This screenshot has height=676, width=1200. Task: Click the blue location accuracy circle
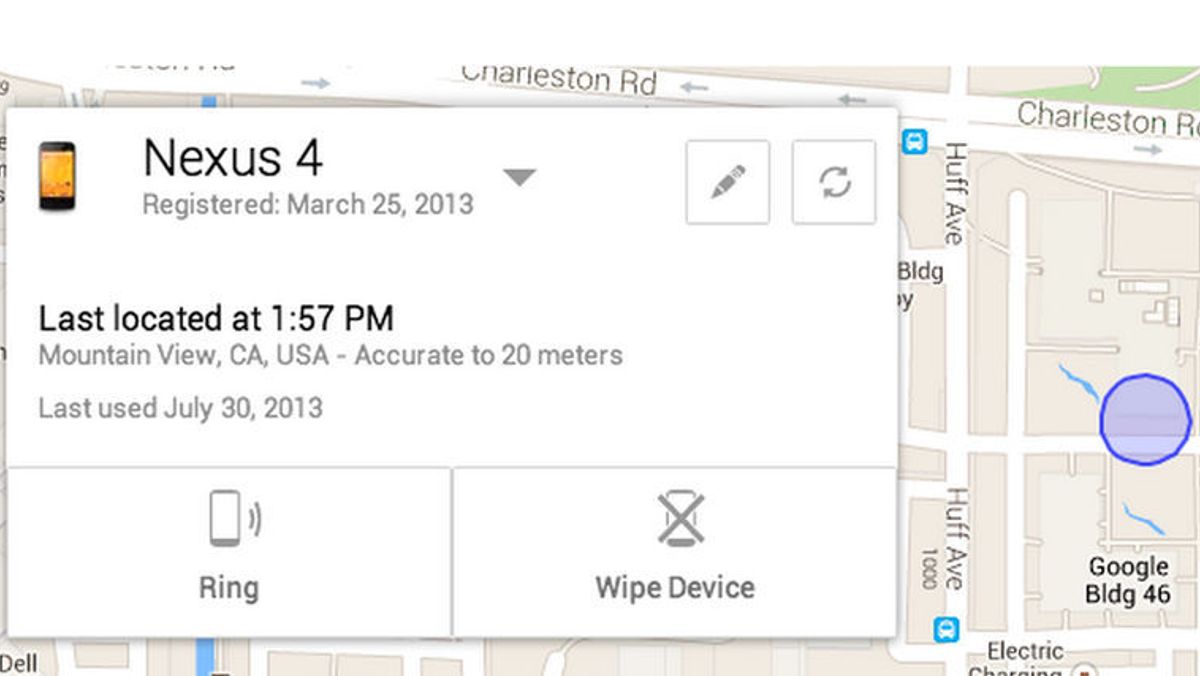(1146, 419)
